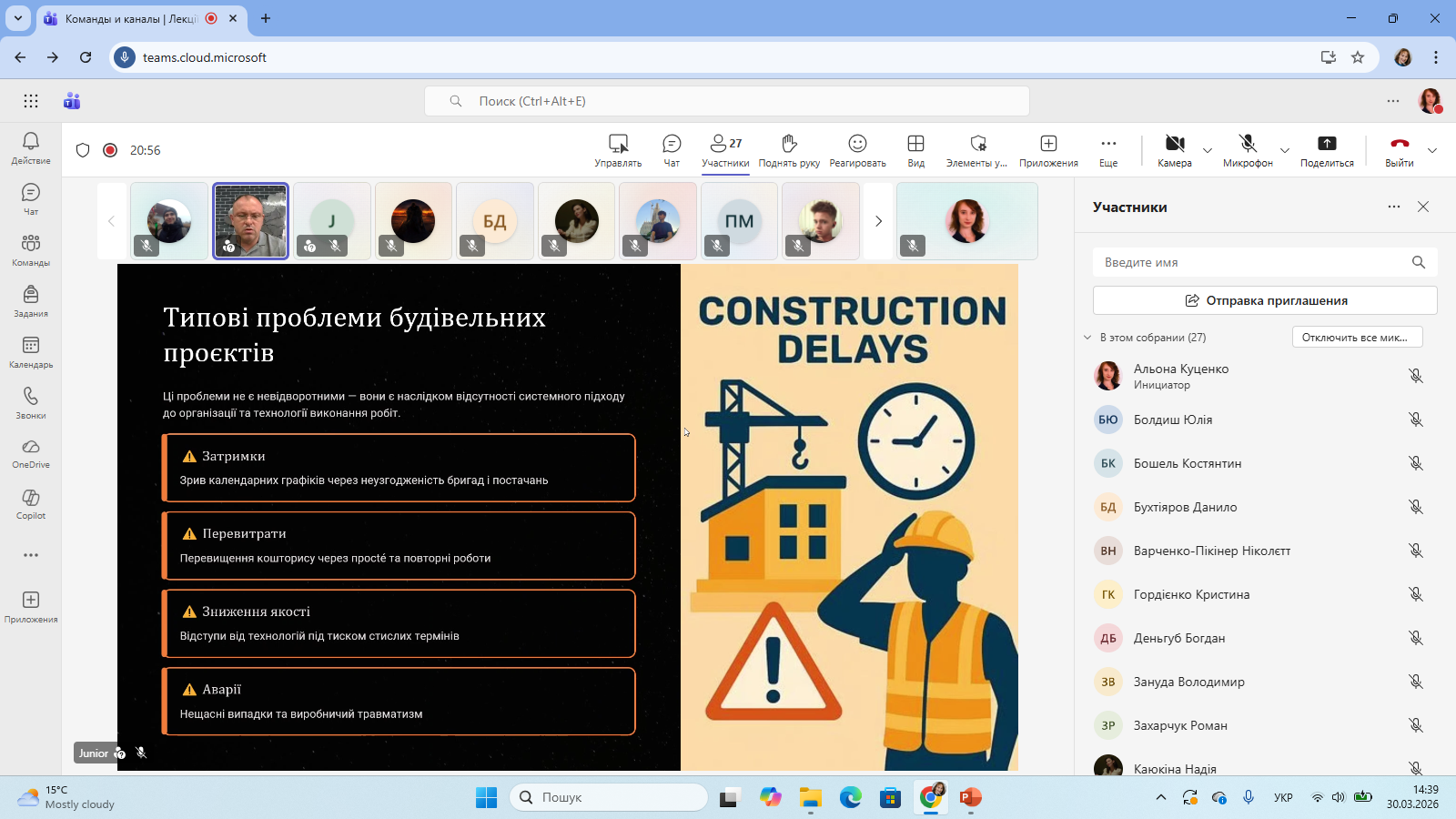Open the microphone options dropdown arrow
1456x819 pixels.
click(1285, 150)
